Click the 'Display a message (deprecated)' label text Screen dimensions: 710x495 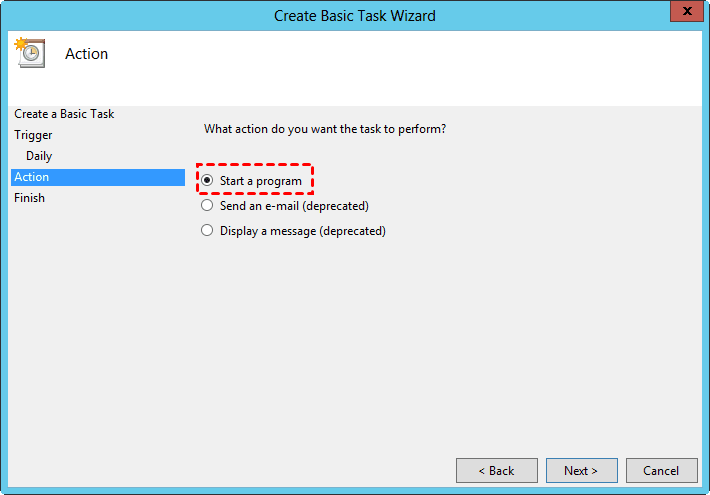pos(302,231)
